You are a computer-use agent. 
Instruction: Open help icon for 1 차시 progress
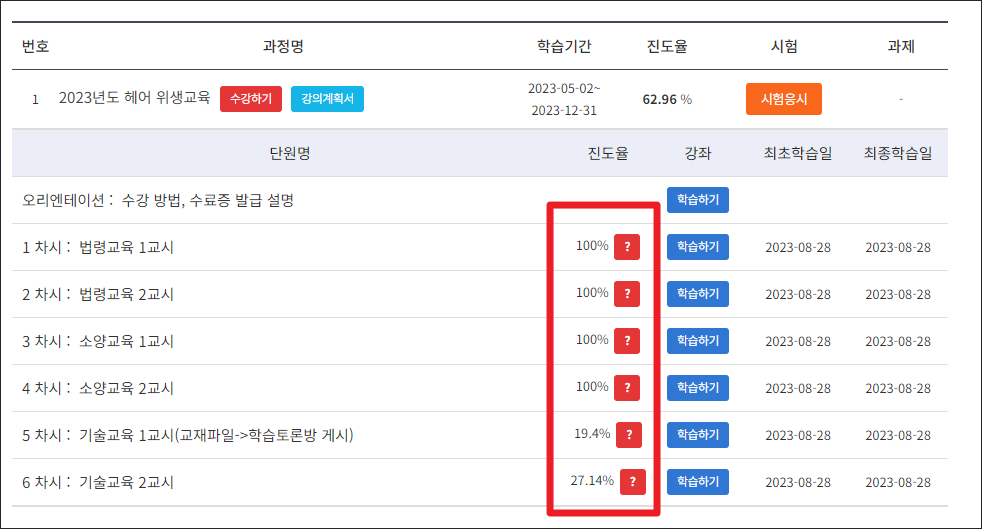(x=627, y=247)
